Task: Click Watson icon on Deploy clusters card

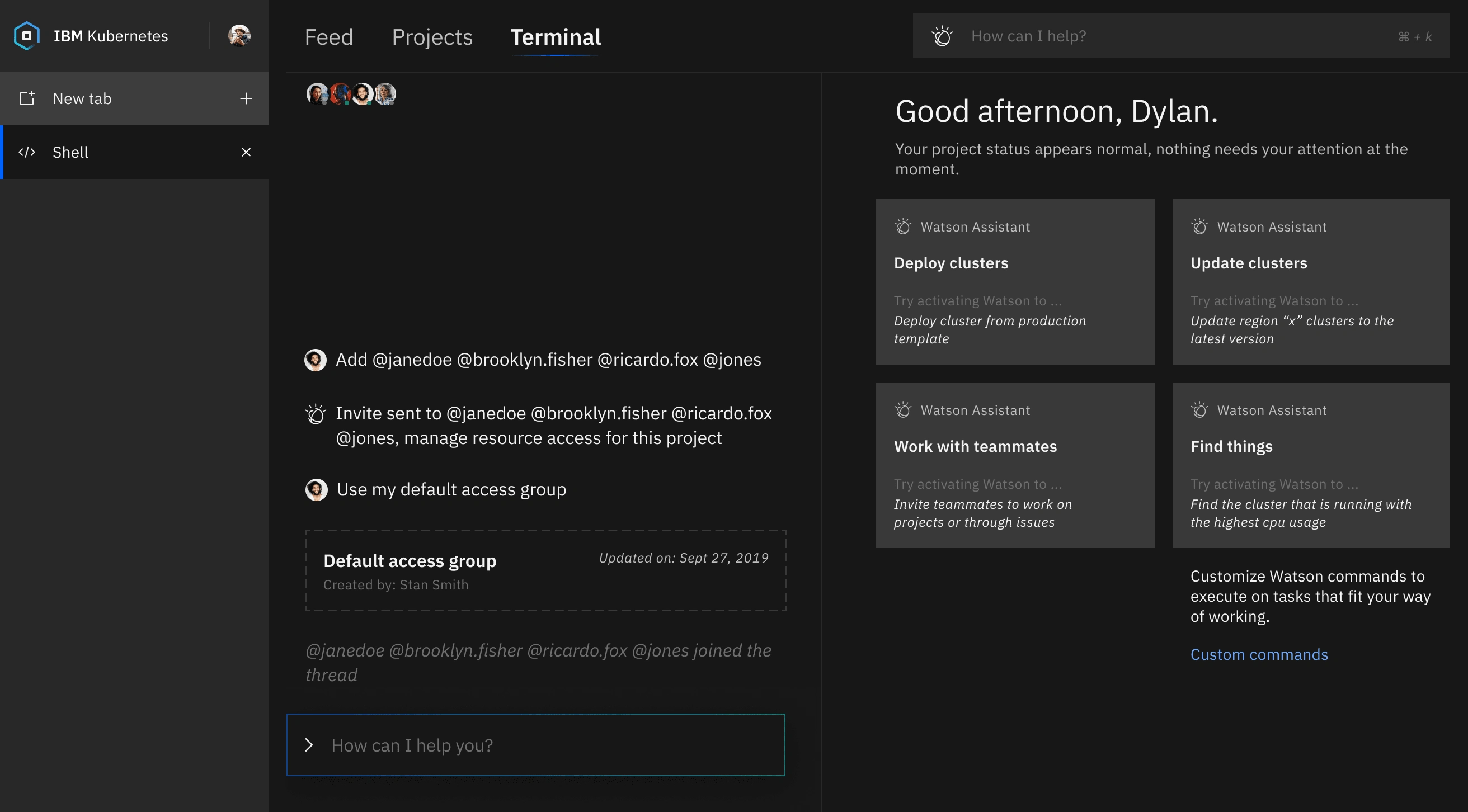Action: click(x=904, y=226)
